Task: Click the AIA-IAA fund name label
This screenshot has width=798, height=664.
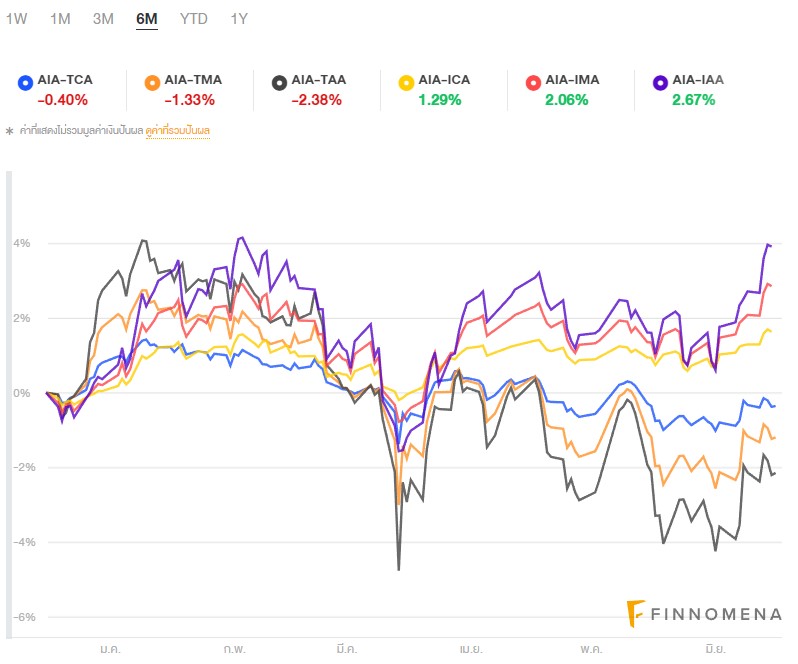Action: click(x=698, y=80)
